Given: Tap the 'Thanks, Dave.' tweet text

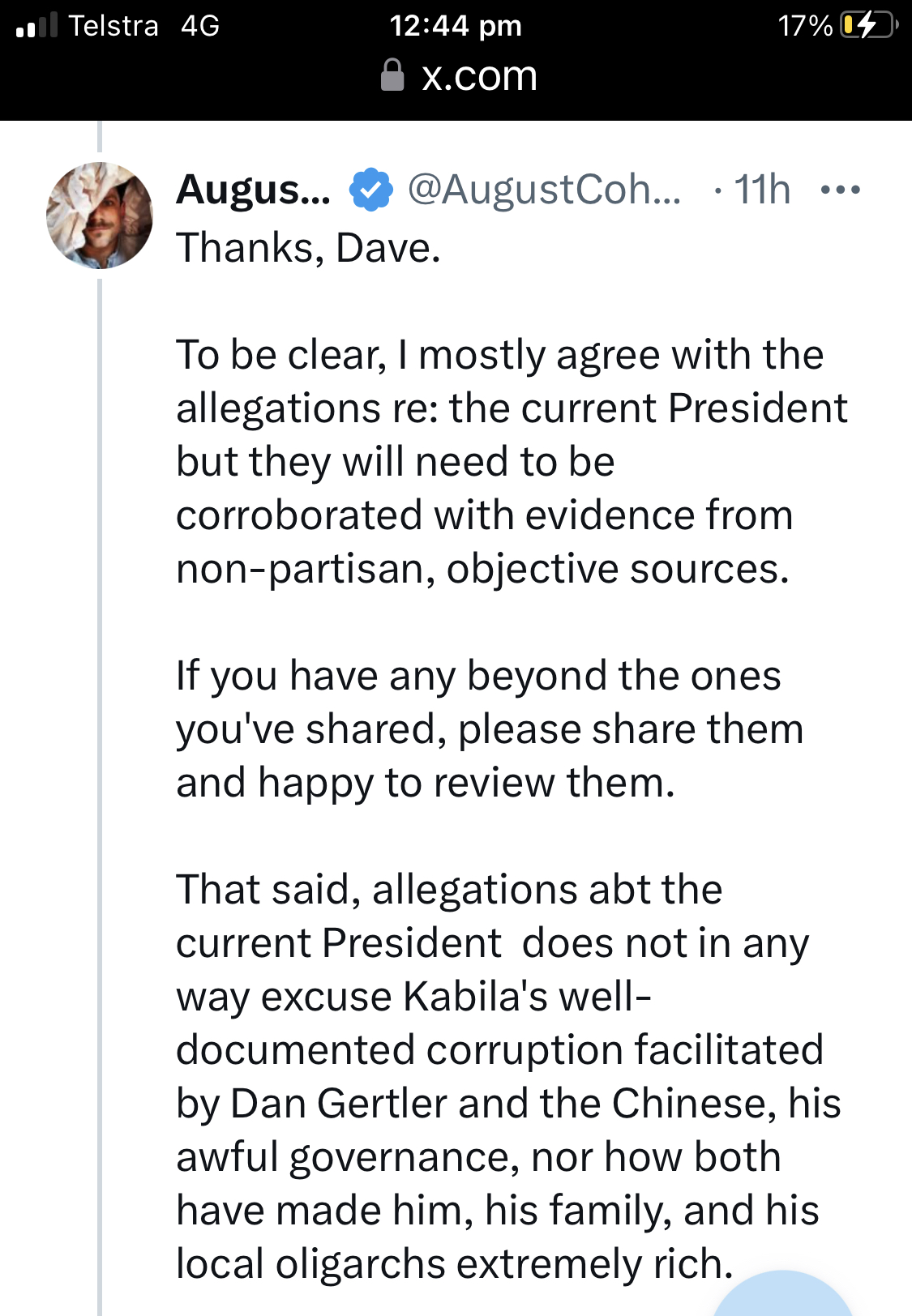Looking at the screenshot, I should pyautogui.click(x=308, y=247).
